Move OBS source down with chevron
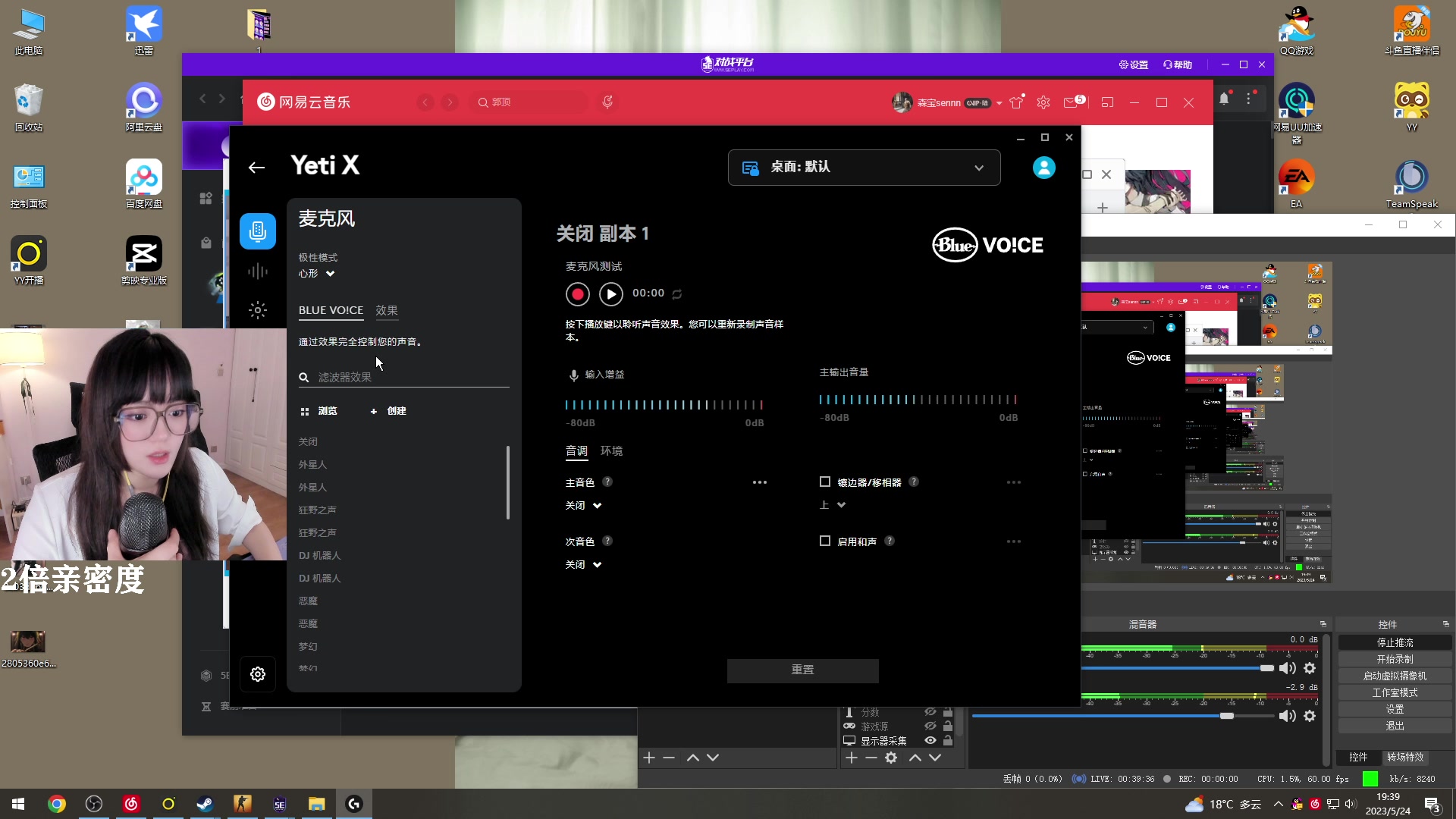The height and width of the screenshot is (819, 1456). click(935, 758)
